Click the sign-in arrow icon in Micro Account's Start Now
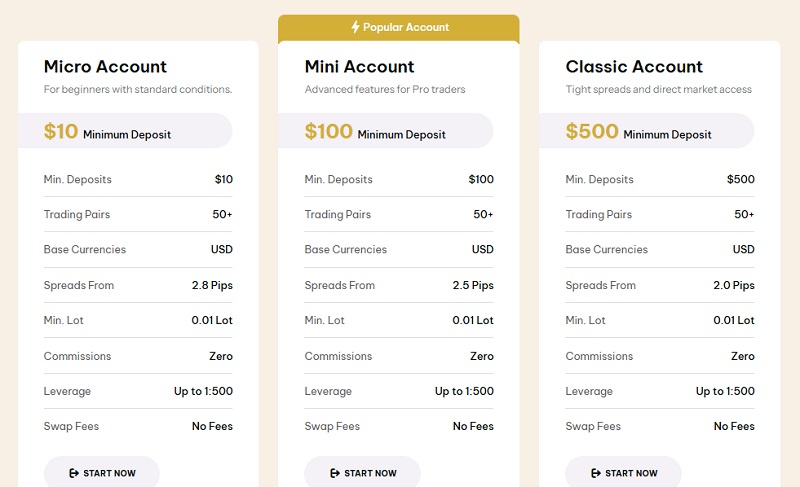This screenshot has width=800, height=487. pos(74,473)
